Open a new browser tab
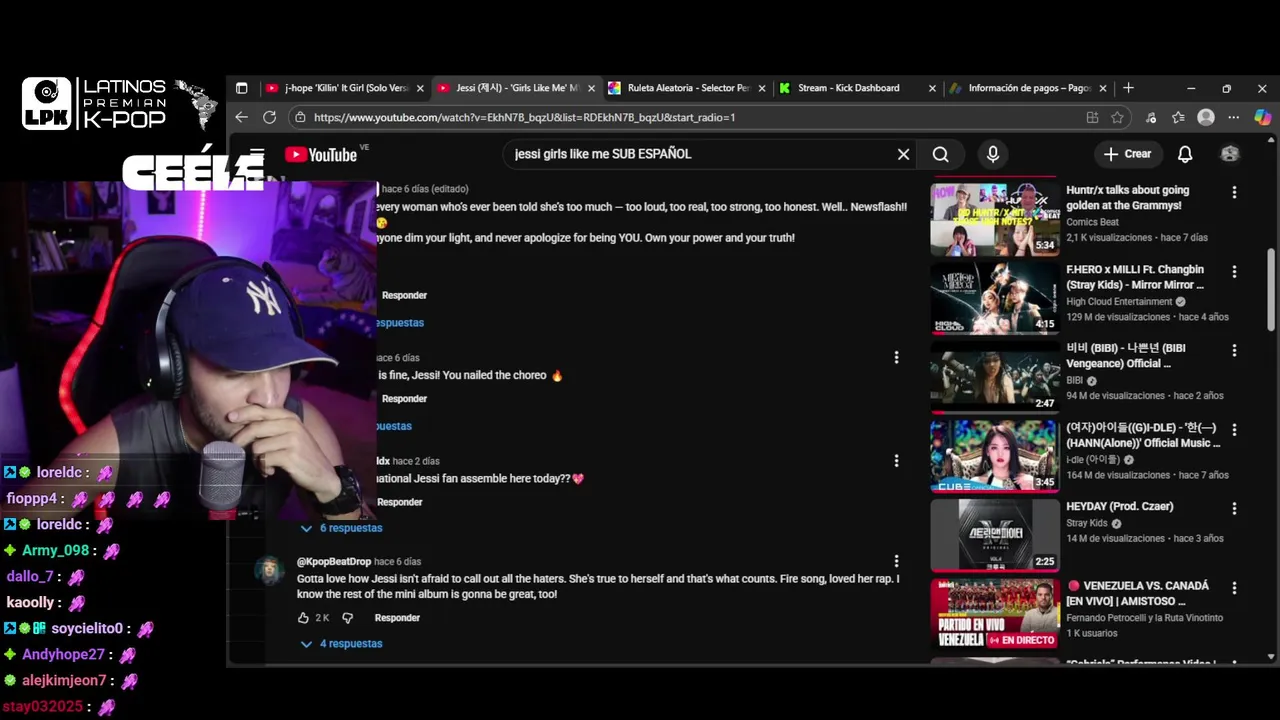Image resolution: width=1280 pixels, height=720 pixels. (x=1128, y=88)
